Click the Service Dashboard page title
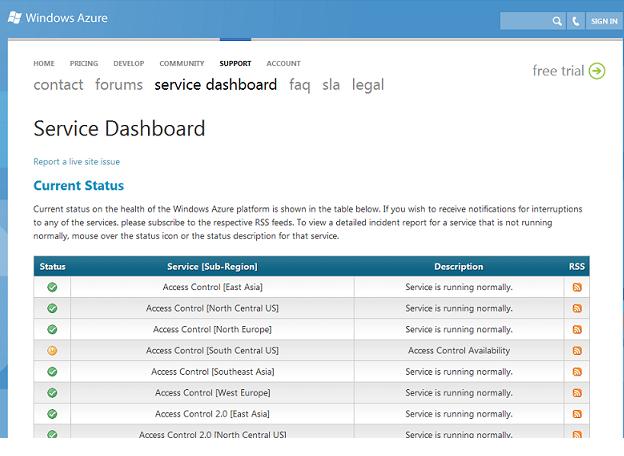624x456 pixels. pyautogui.click(x=119, y=129)
